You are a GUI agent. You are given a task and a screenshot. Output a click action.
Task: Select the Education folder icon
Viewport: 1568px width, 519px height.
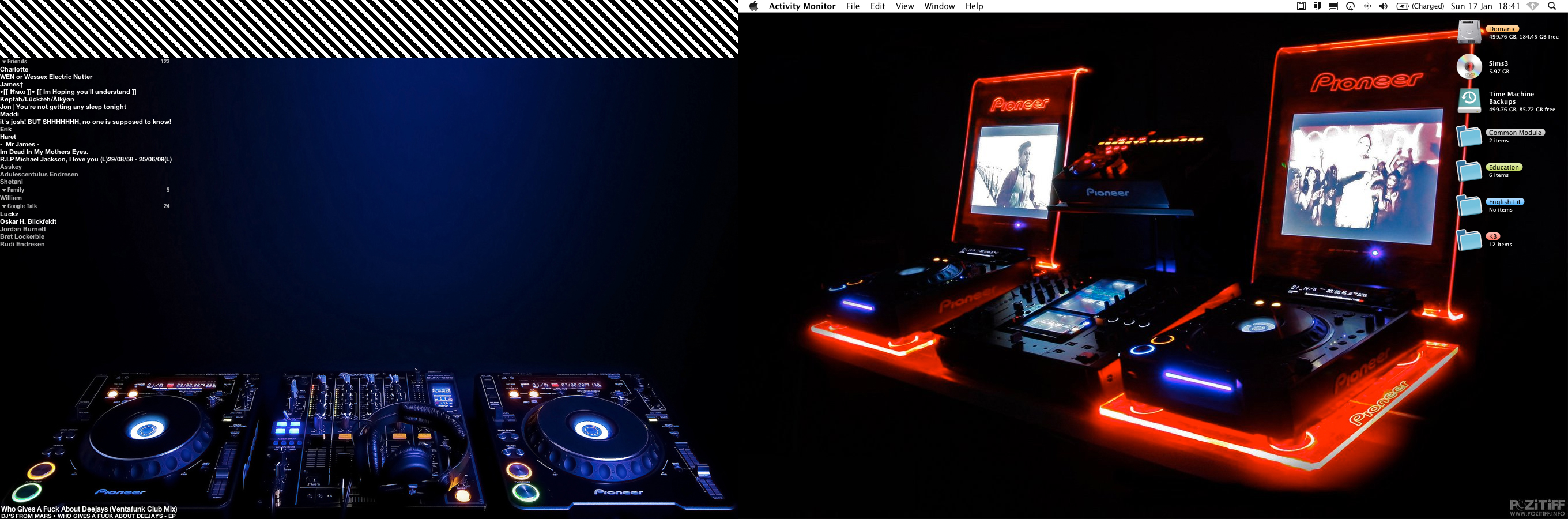1469,171
